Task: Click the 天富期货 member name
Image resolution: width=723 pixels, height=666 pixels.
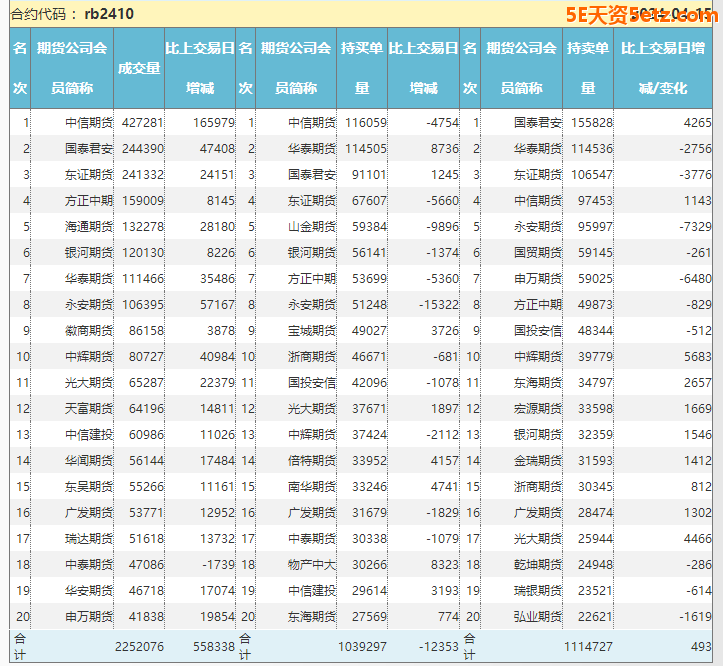Action: point(88,408)
